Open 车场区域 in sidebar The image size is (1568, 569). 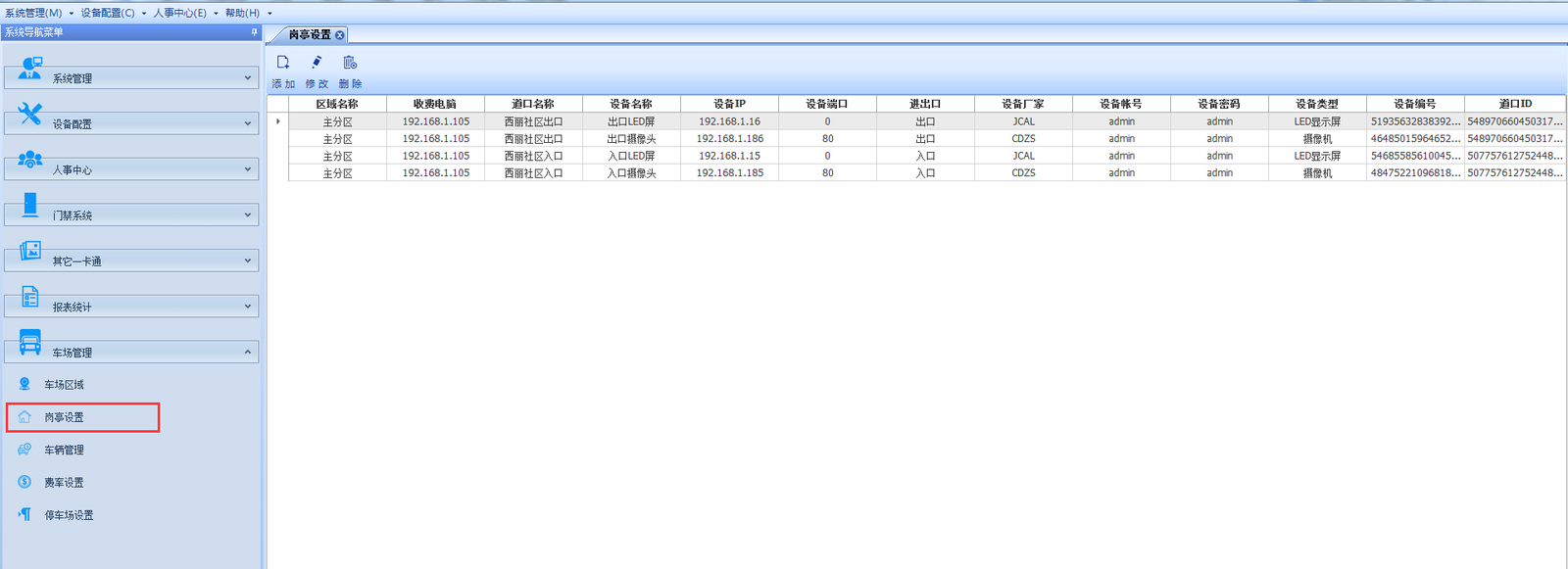click(64, 385)
